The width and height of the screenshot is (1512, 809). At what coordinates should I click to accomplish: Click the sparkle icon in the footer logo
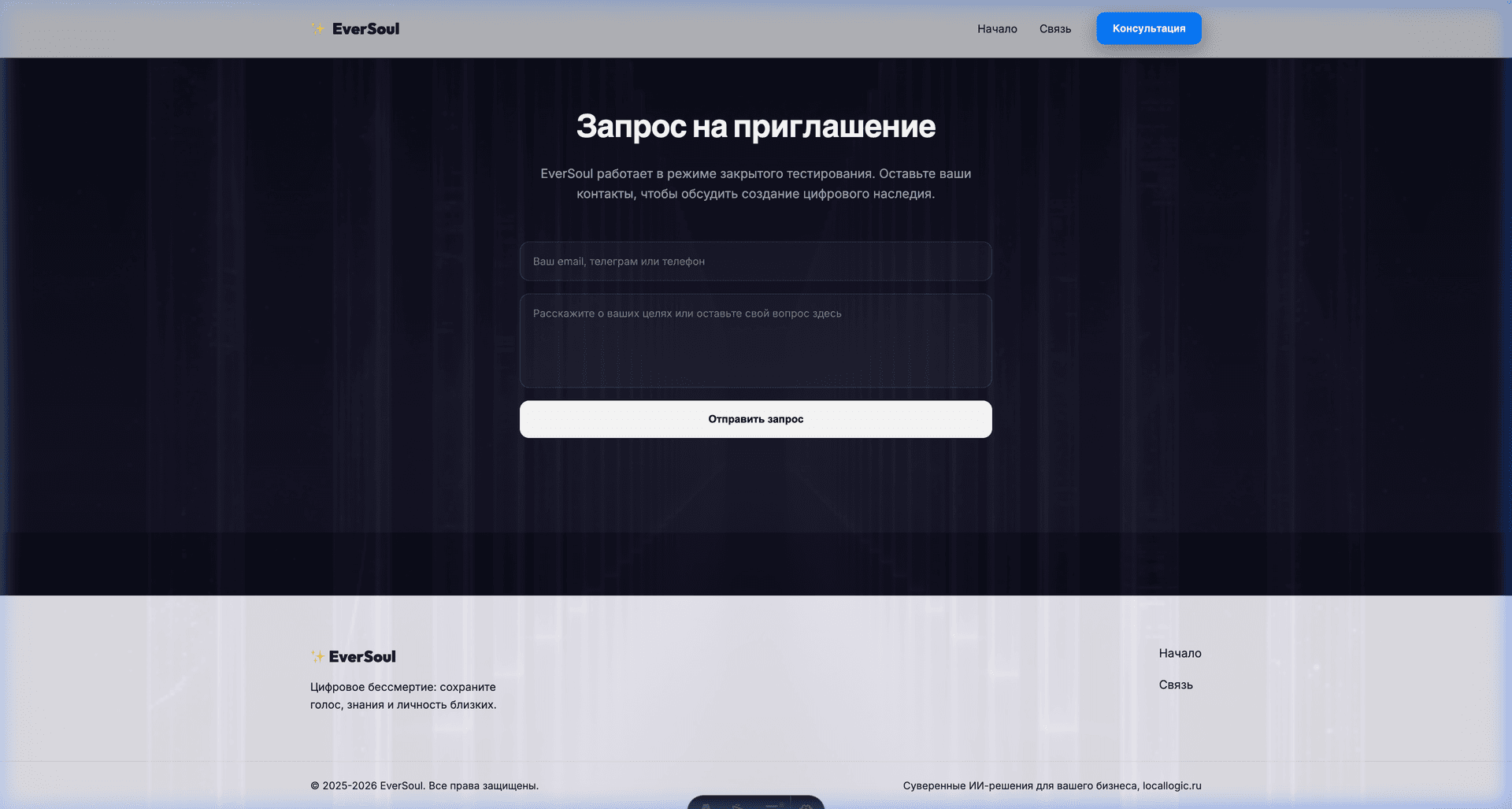pyautogui.click(x=317, y=656)
